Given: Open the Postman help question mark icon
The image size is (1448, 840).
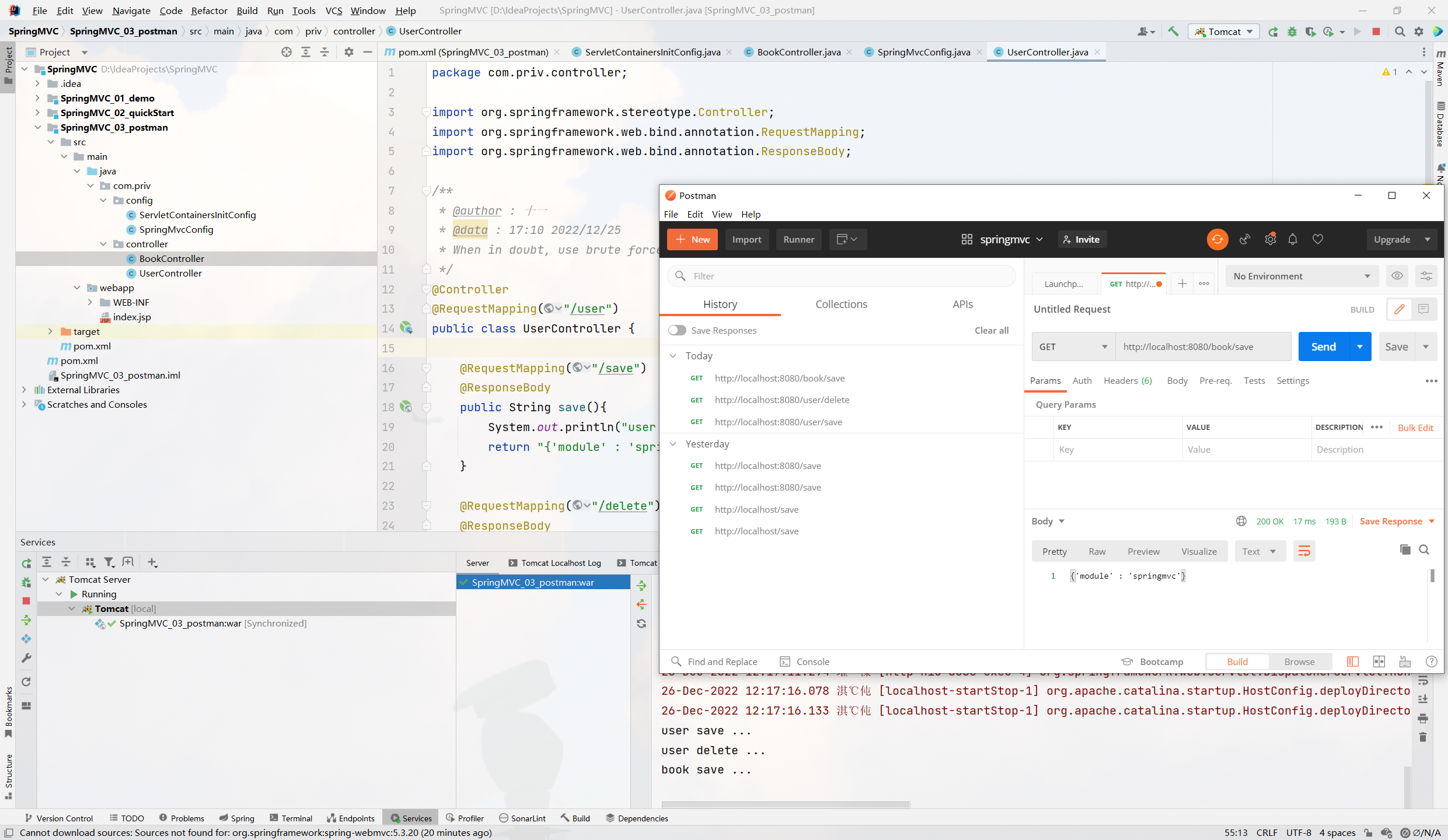Looking at the screenshot, I should 1431,661.
